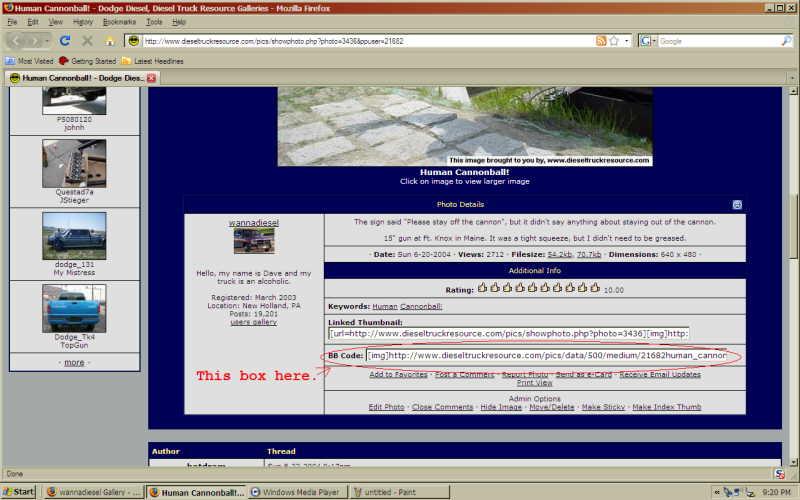Open the address bar history dropdown

(x=627, y=41)
